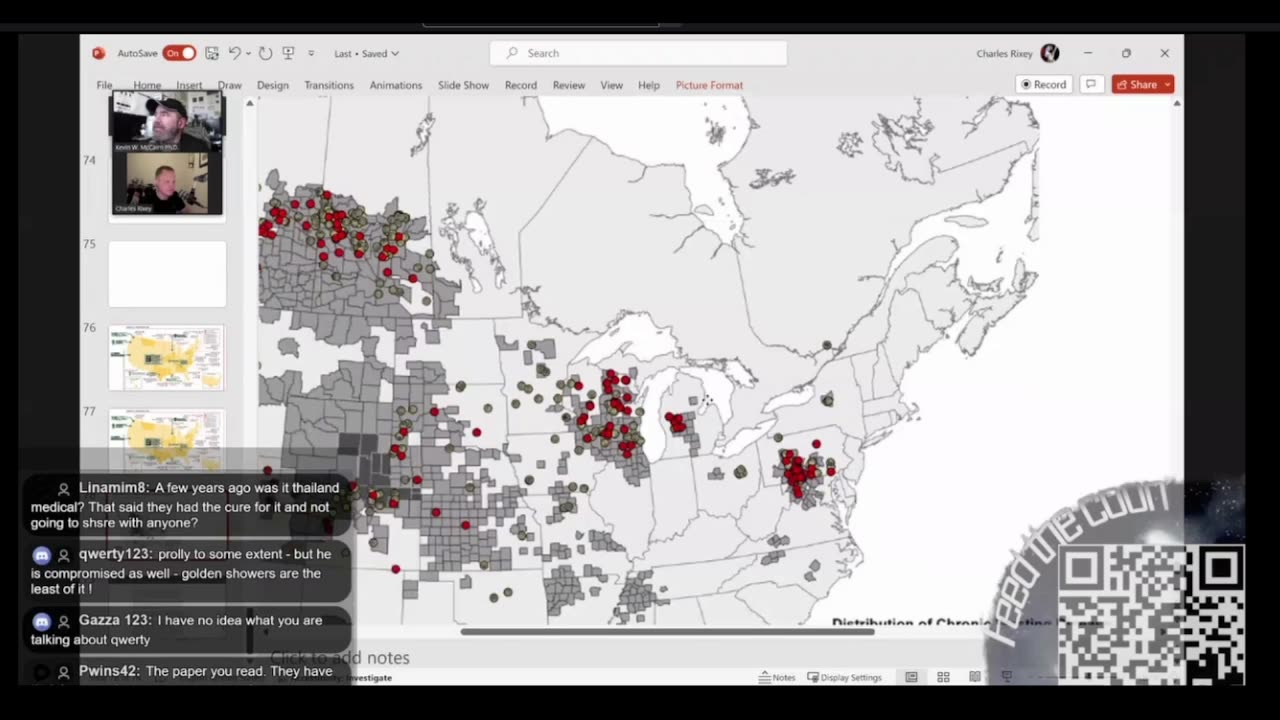Click the map picture on the slide

648,362
